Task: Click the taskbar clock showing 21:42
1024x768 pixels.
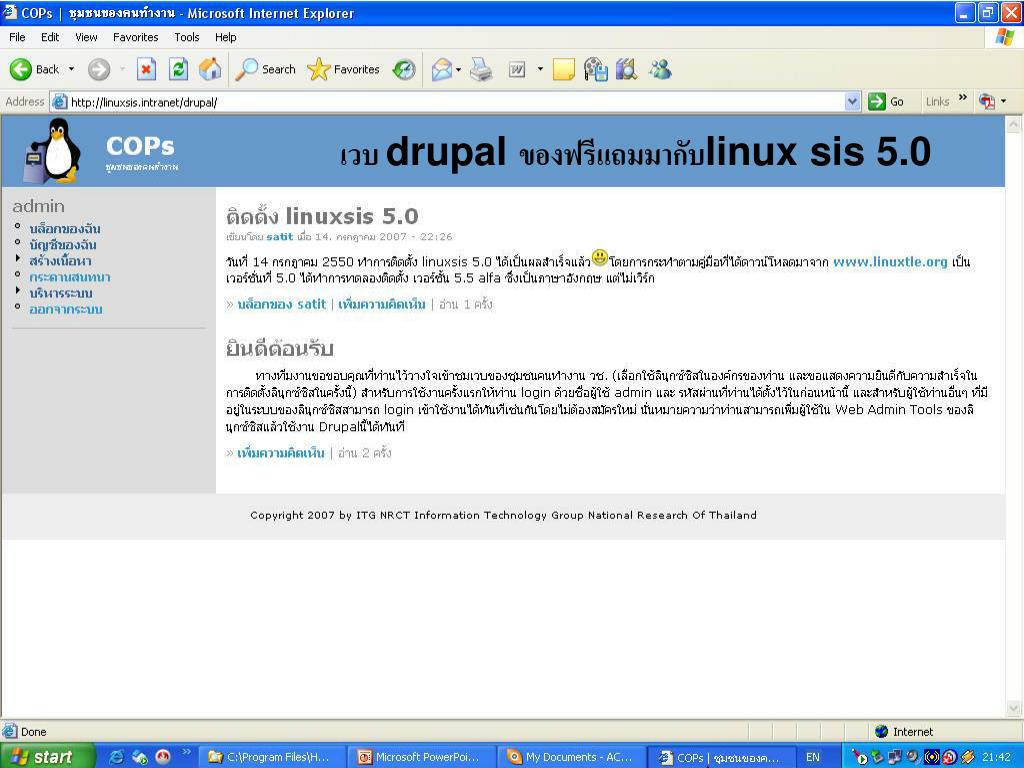Action: 996,757
